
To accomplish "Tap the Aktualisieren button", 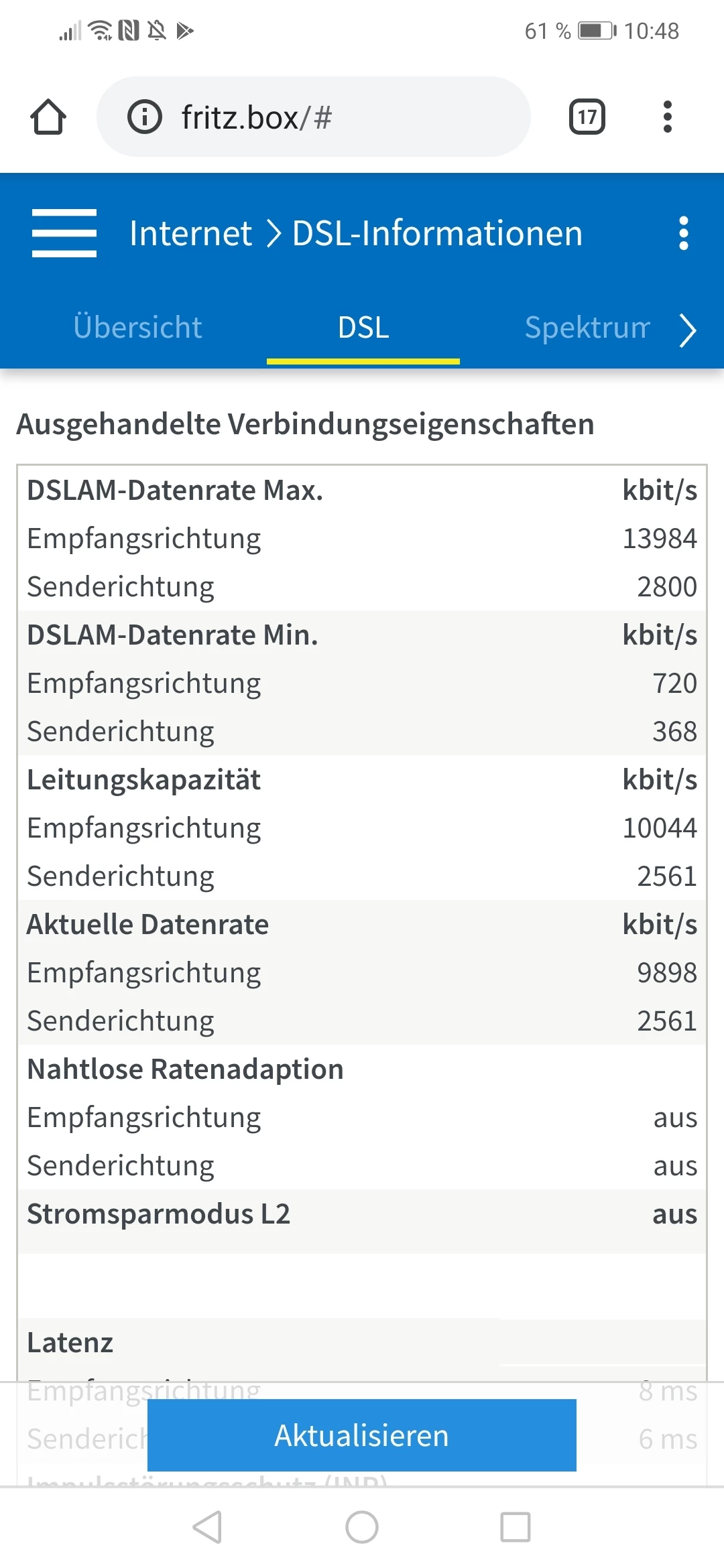I will [x=362, y=1435].
